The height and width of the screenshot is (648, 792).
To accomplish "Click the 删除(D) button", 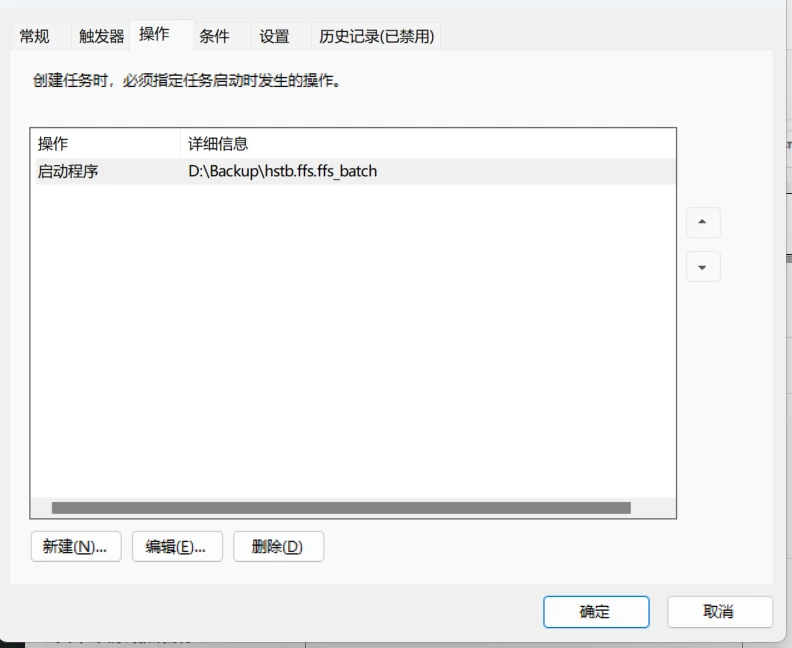I will [x=278, y=546].
